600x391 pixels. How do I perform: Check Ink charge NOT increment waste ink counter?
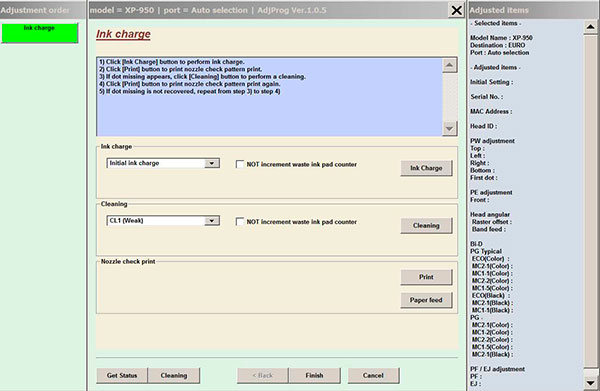[x=240, y=165]
